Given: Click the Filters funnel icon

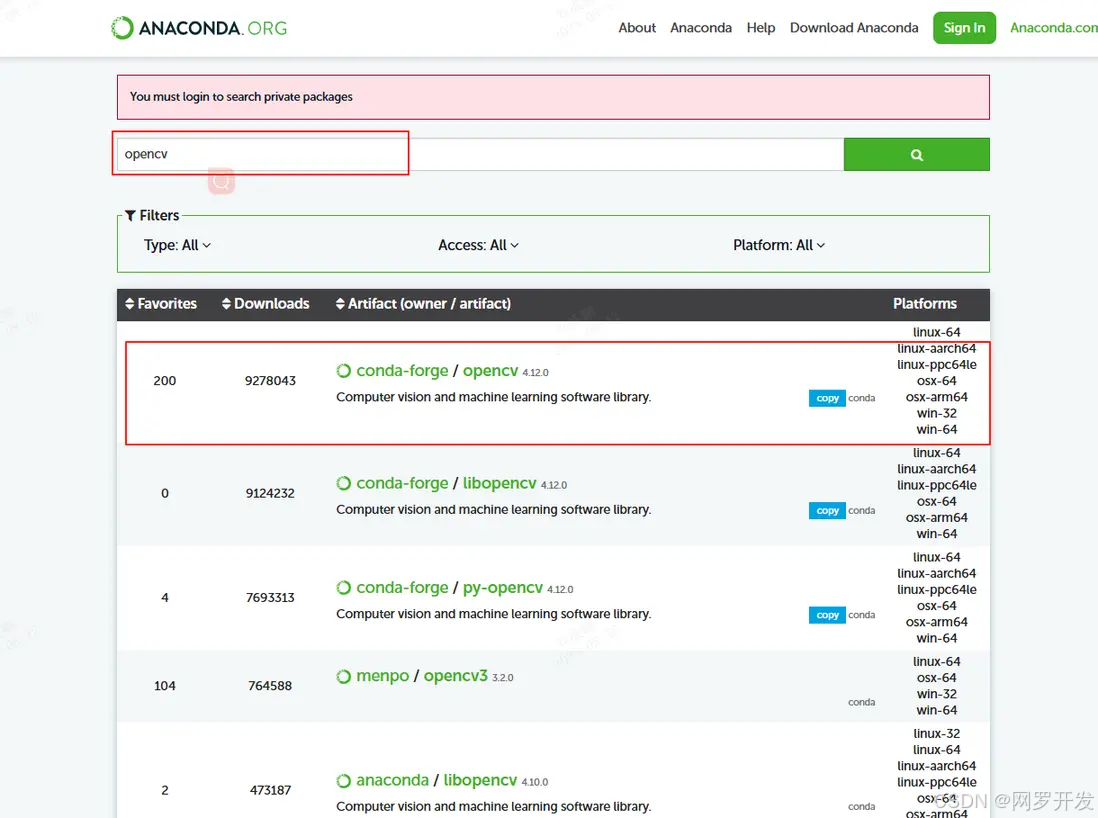Looking at the screenshot, I should [x=130, y=215].
